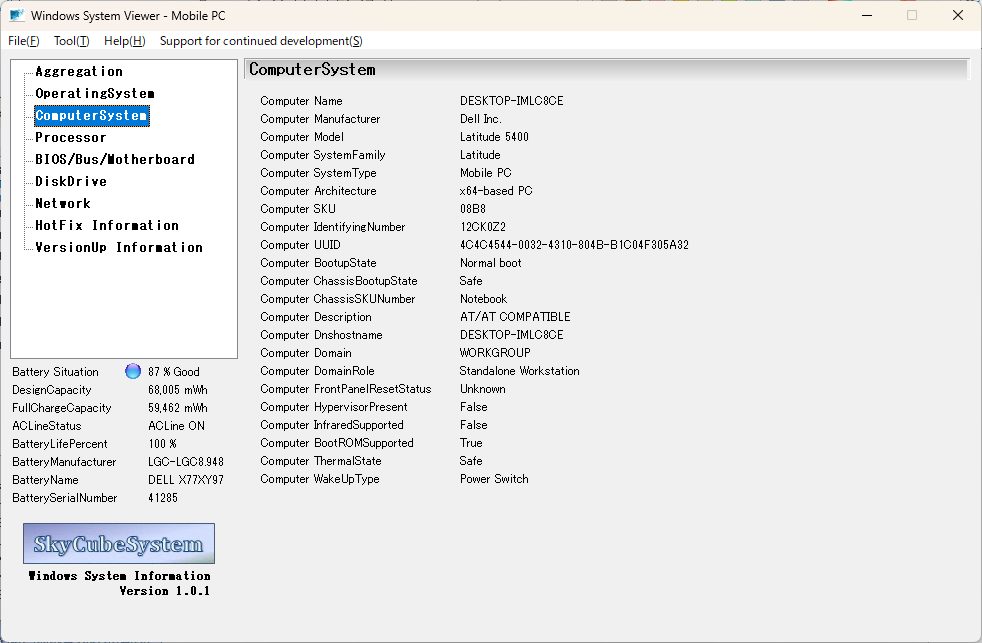The height and width of the screenshot is (643, 982).
Task: Open VersionUp Information entry
Action: 119,247
